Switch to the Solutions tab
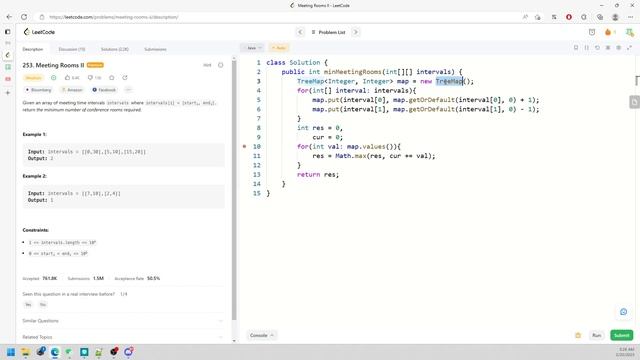Viewport: 640px width, 360px height. coord(115,49)
